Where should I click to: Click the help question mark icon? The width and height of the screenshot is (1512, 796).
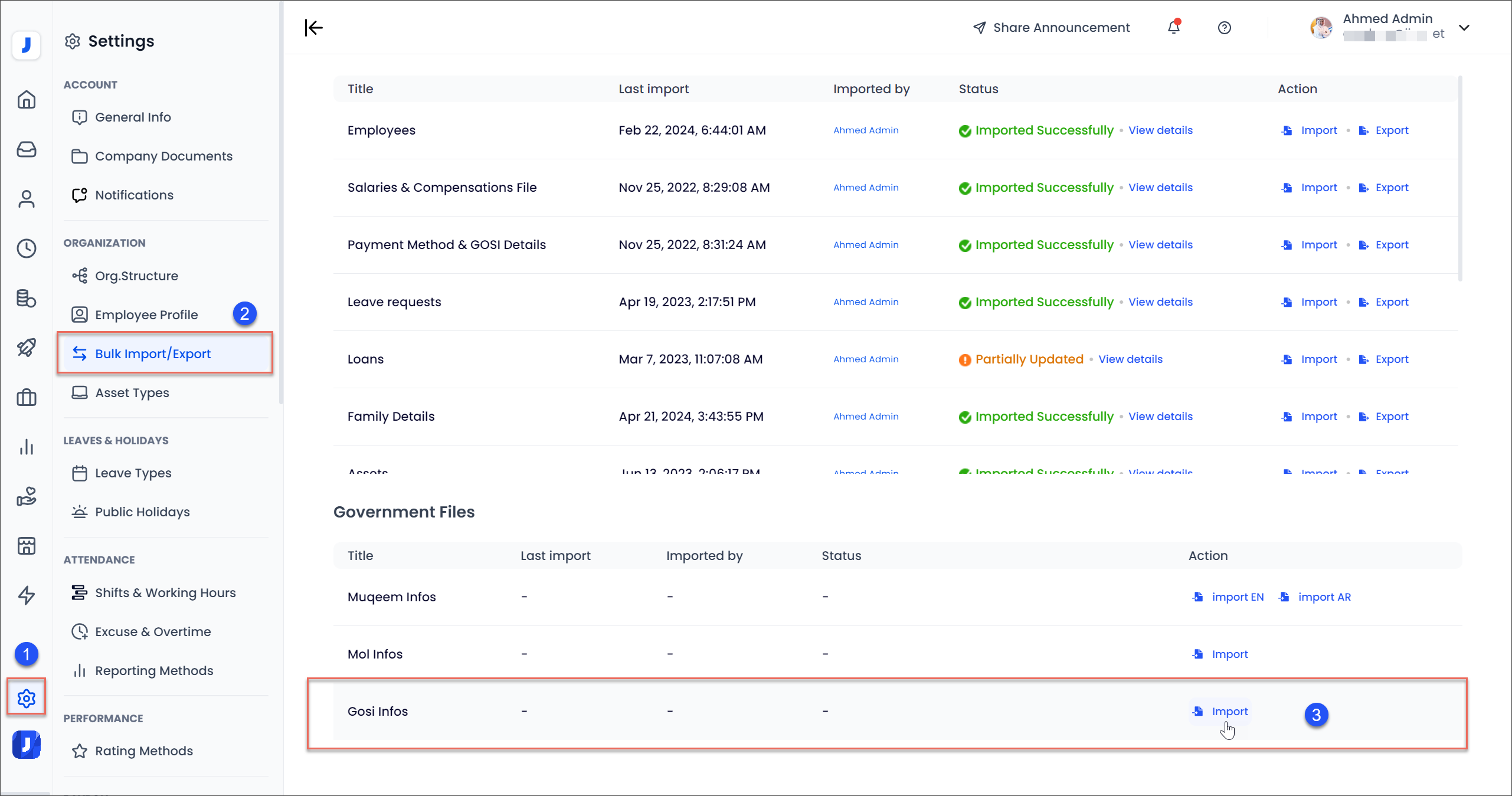(x=1225, y=27)
